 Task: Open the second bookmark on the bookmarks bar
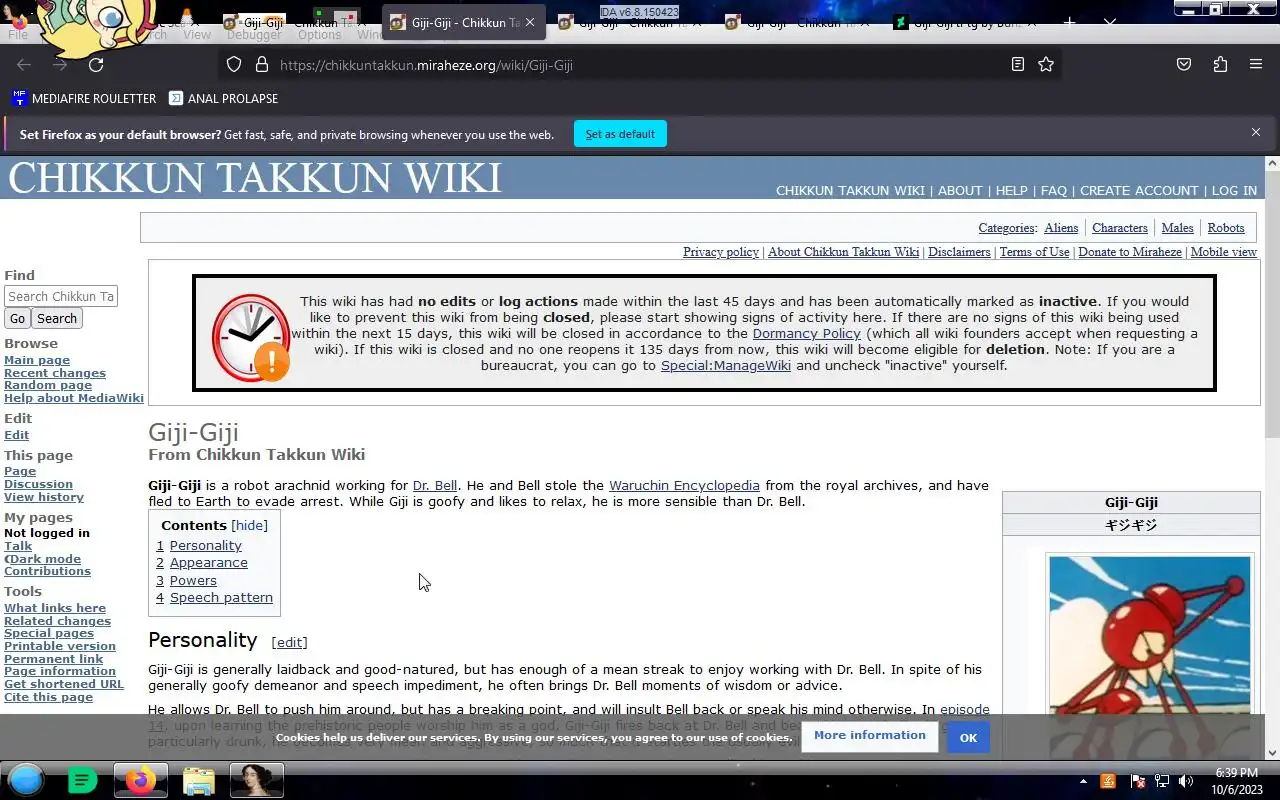(x=223, y=98)
